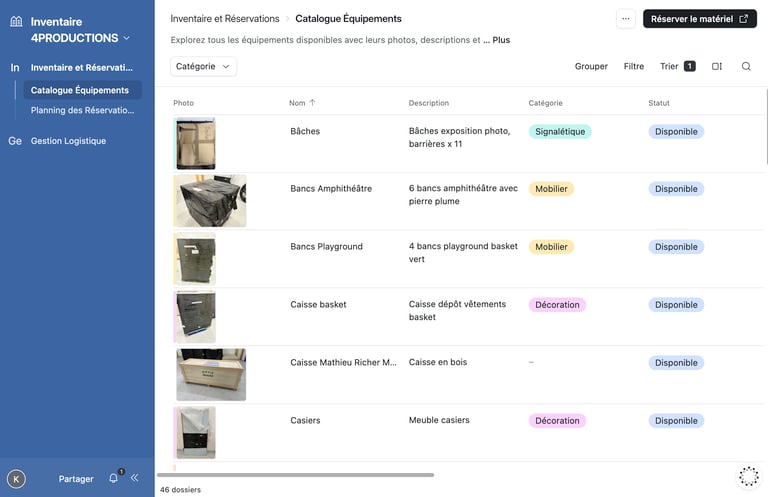Screen dimensions: 768x497
Task: Open Catalogue Équipements sidebar page
Action: [82, 90]
